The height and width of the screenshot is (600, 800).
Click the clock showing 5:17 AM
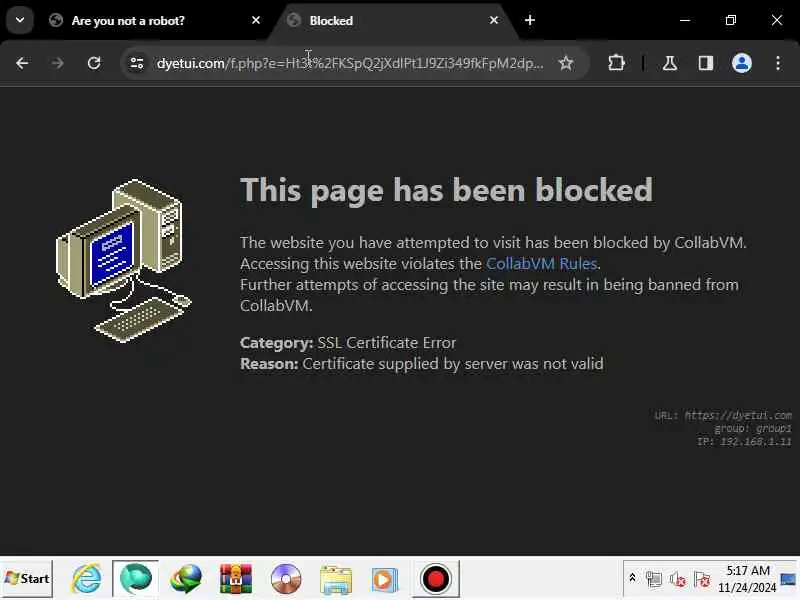747,579
